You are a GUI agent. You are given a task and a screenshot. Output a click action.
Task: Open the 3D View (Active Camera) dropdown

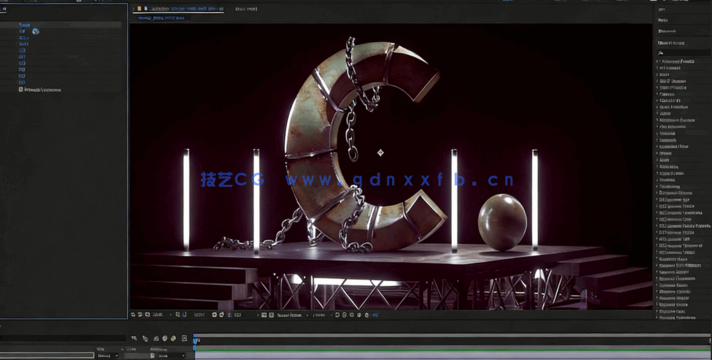[292, 315]
